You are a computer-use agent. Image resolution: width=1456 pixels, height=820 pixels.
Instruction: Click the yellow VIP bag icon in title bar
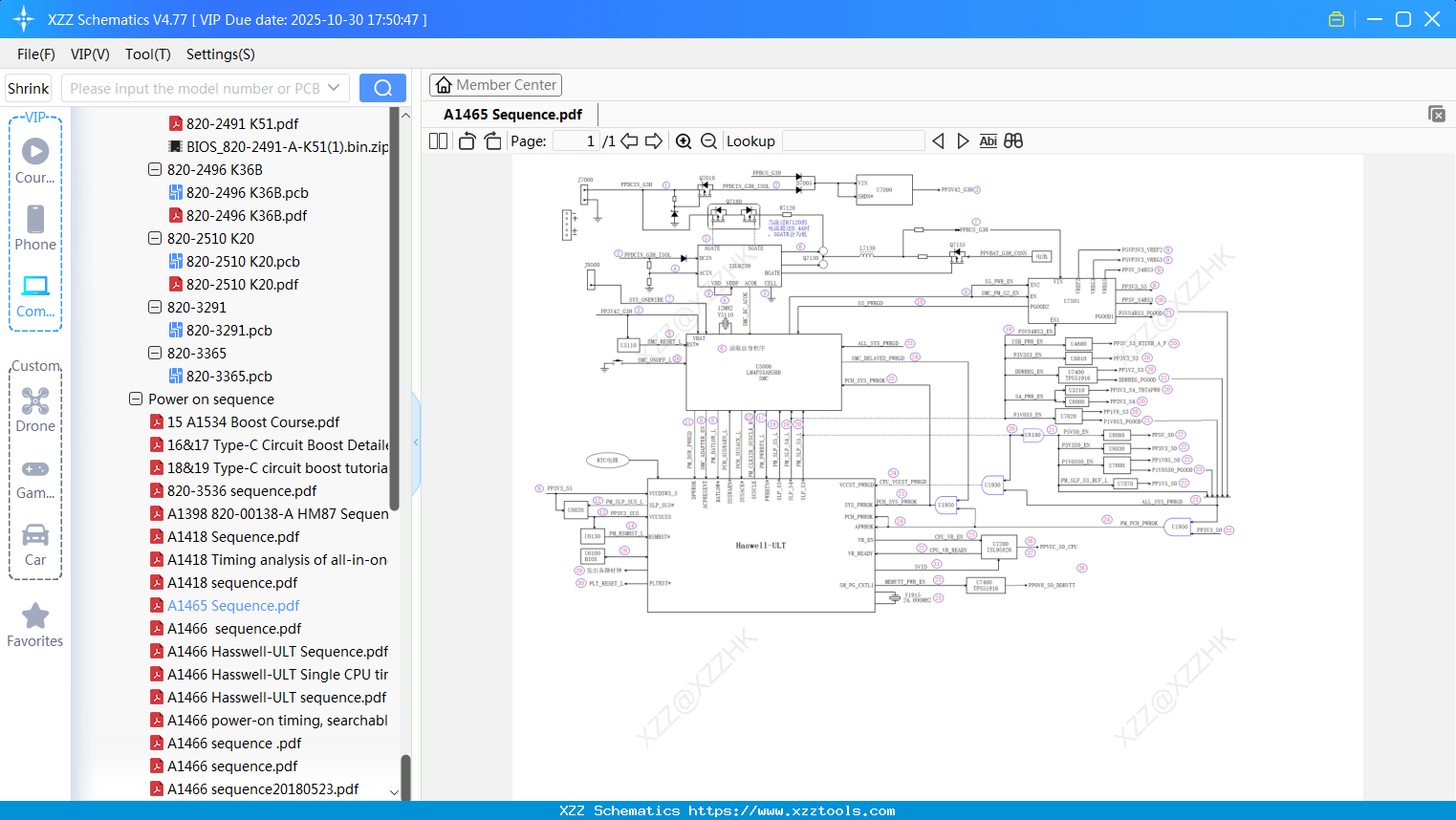(x=1336, y=19)
